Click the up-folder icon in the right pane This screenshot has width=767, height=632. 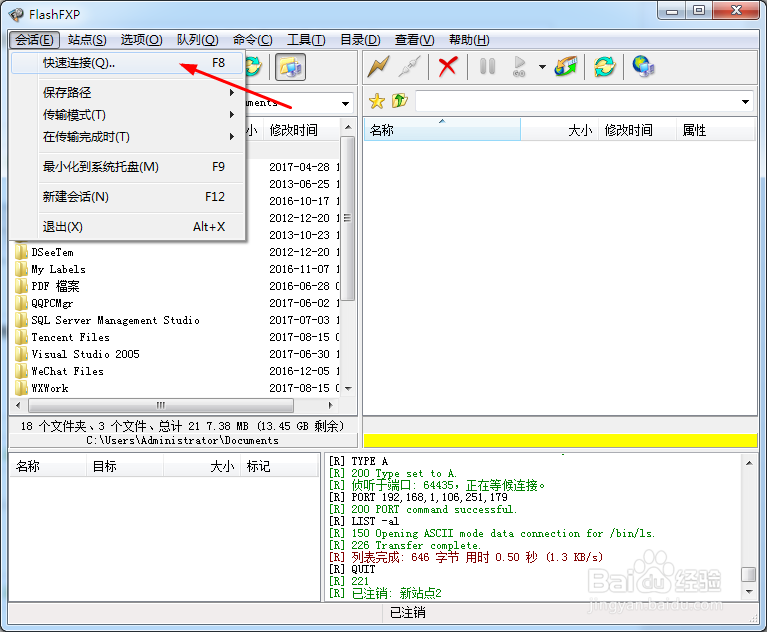tap(400, 101)
